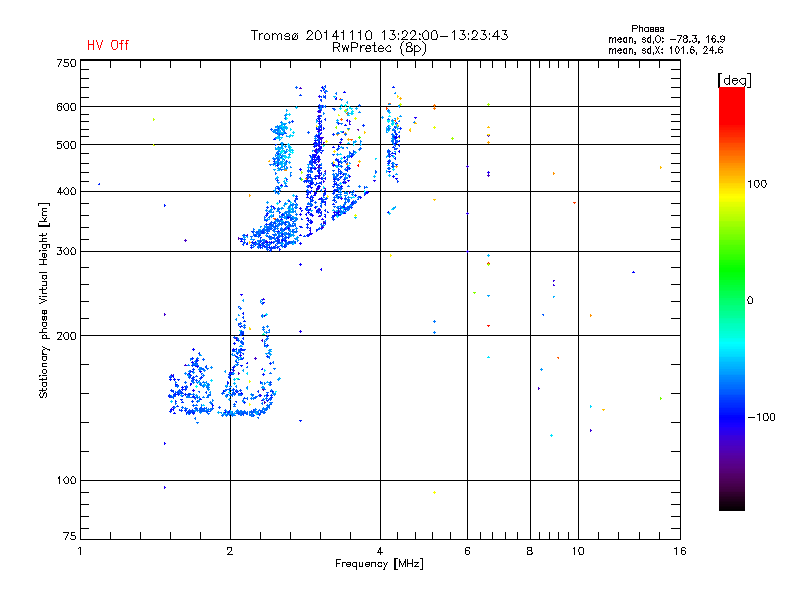The image size is (800, 600).
Task: Click the '500' y-axis label
Action: click(x=66, y=145)
